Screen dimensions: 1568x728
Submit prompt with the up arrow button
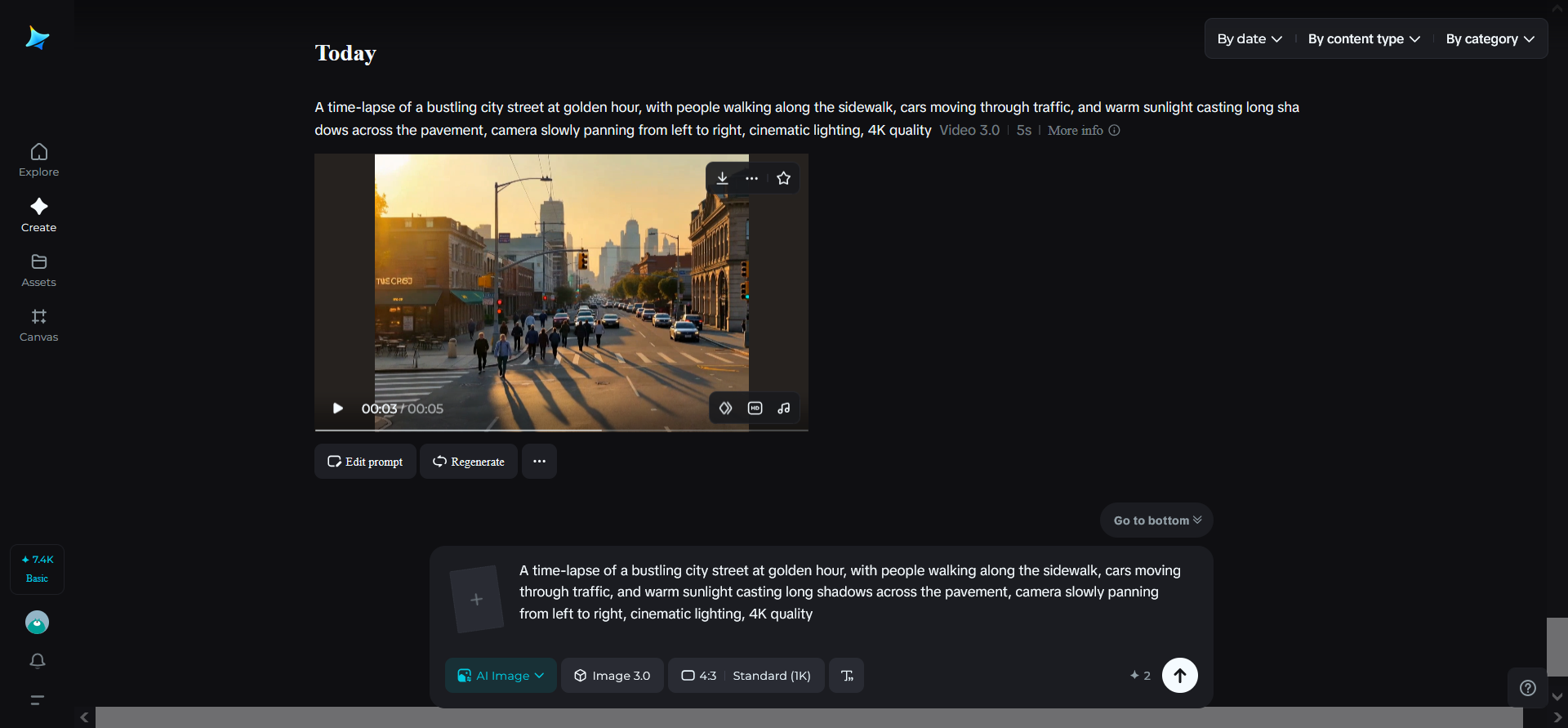coord(1179,676)
